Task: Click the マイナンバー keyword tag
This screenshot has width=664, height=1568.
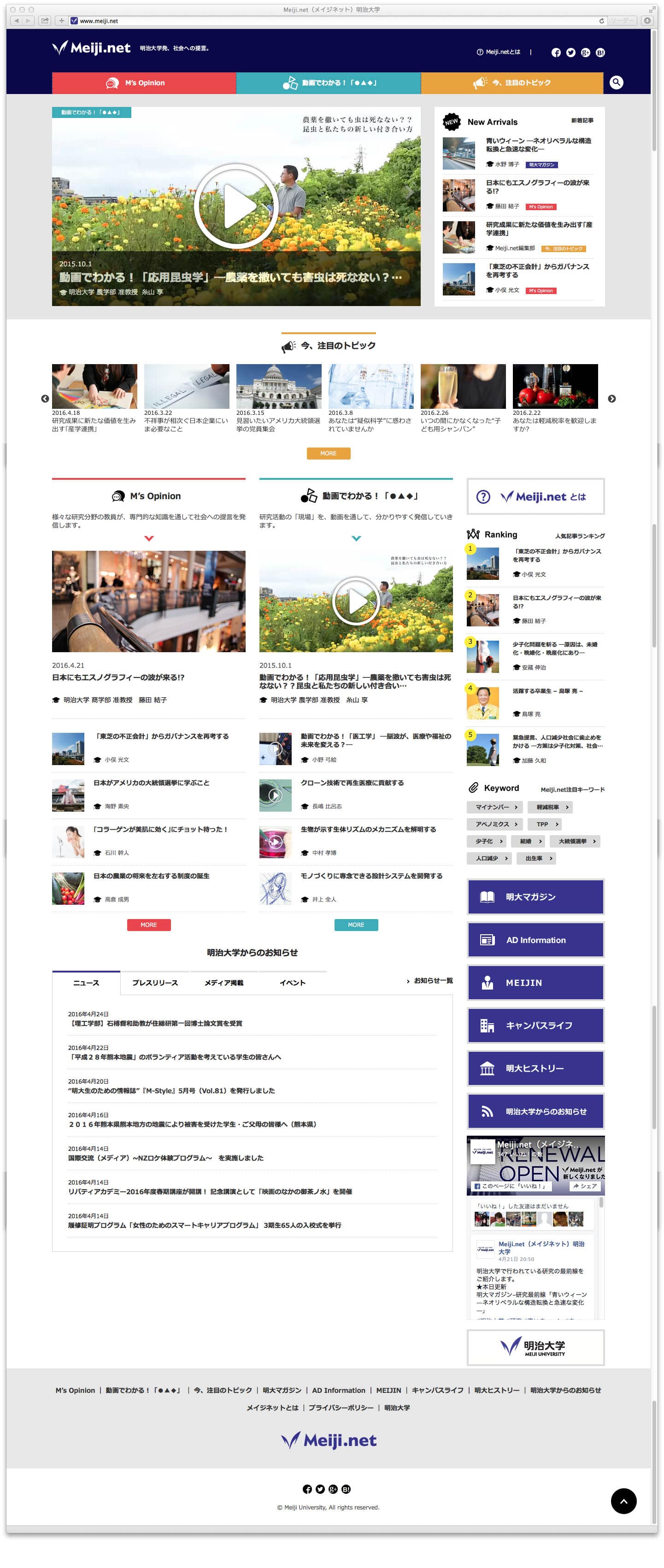Action: (495, 807)
